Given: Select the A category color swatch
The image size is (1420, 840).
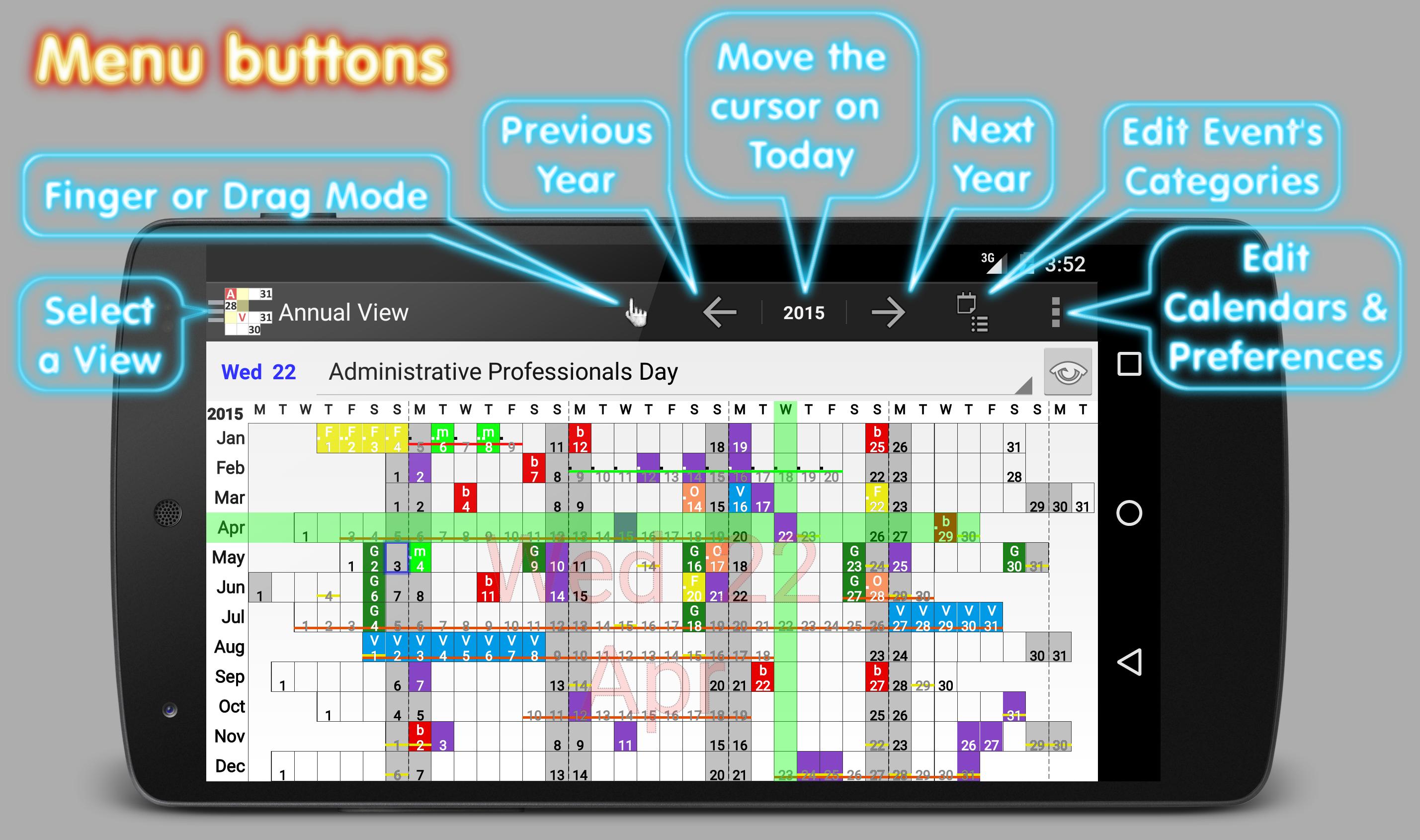Looking at the screenshot, I should coord(228,294).
